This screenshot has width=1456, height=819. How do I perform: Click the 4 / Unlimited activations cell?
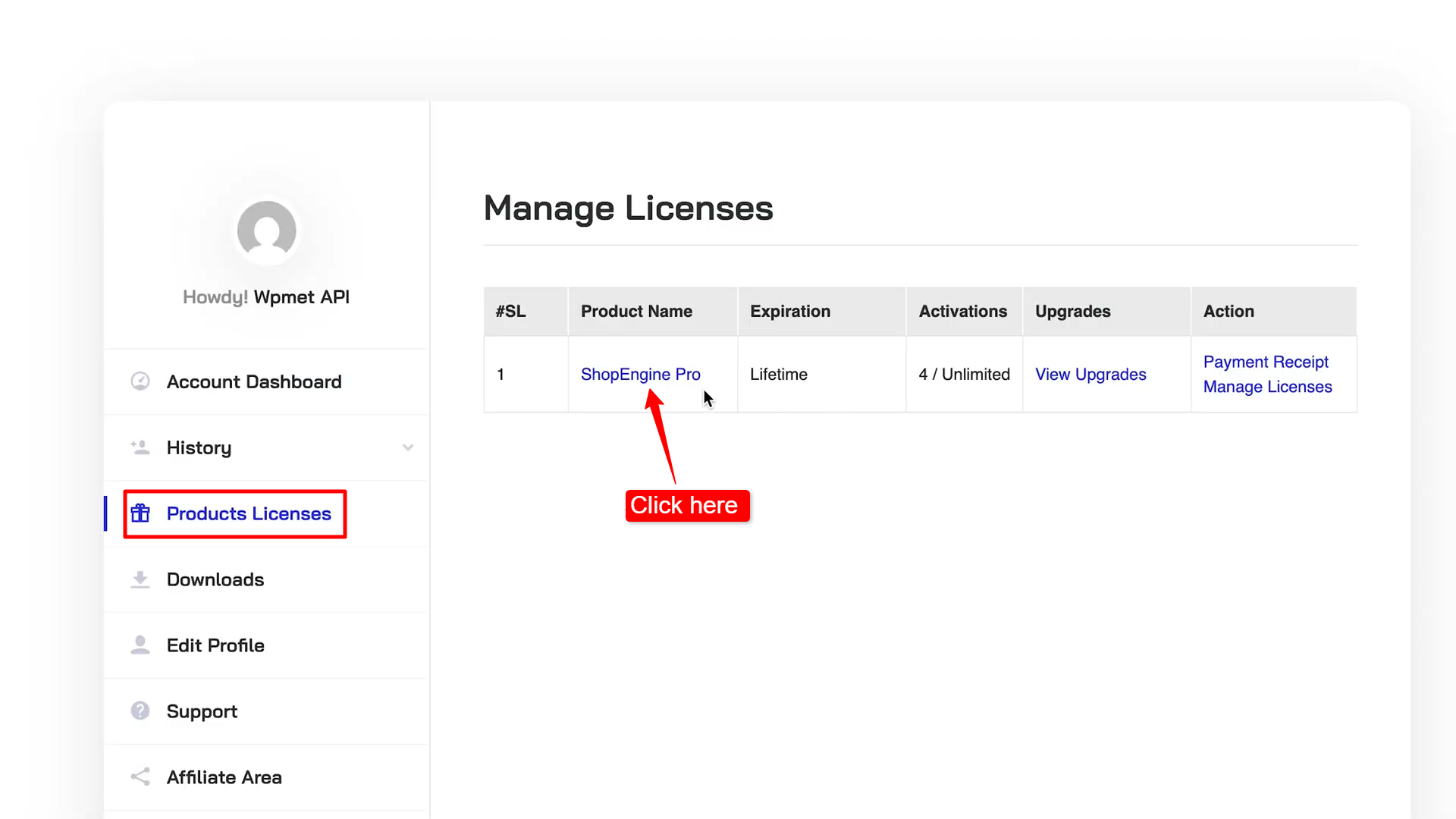(x=965, y=375)
